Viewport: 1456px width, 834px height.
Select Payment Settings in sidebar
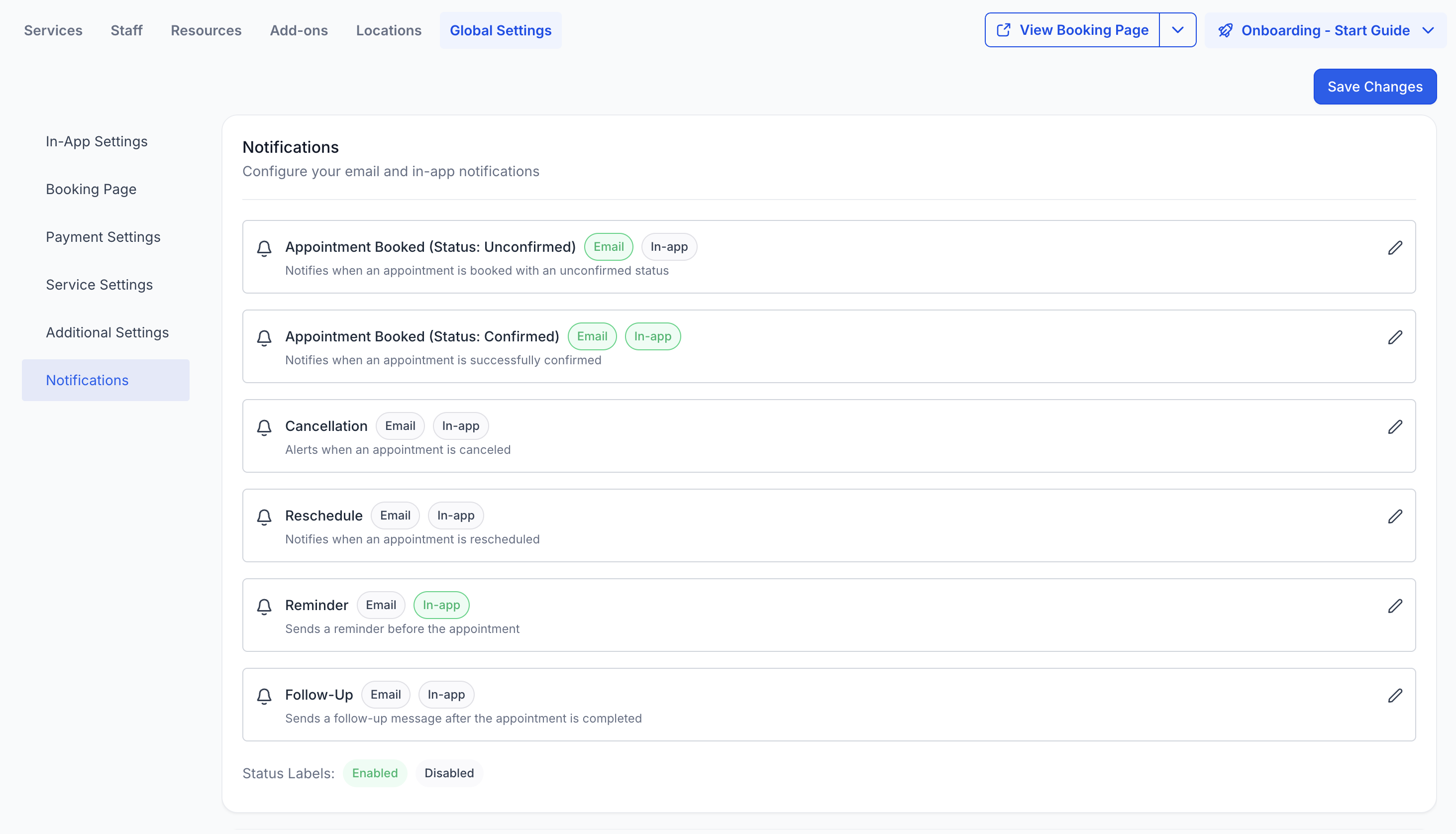pyautogui.click(x=103, y=236)
